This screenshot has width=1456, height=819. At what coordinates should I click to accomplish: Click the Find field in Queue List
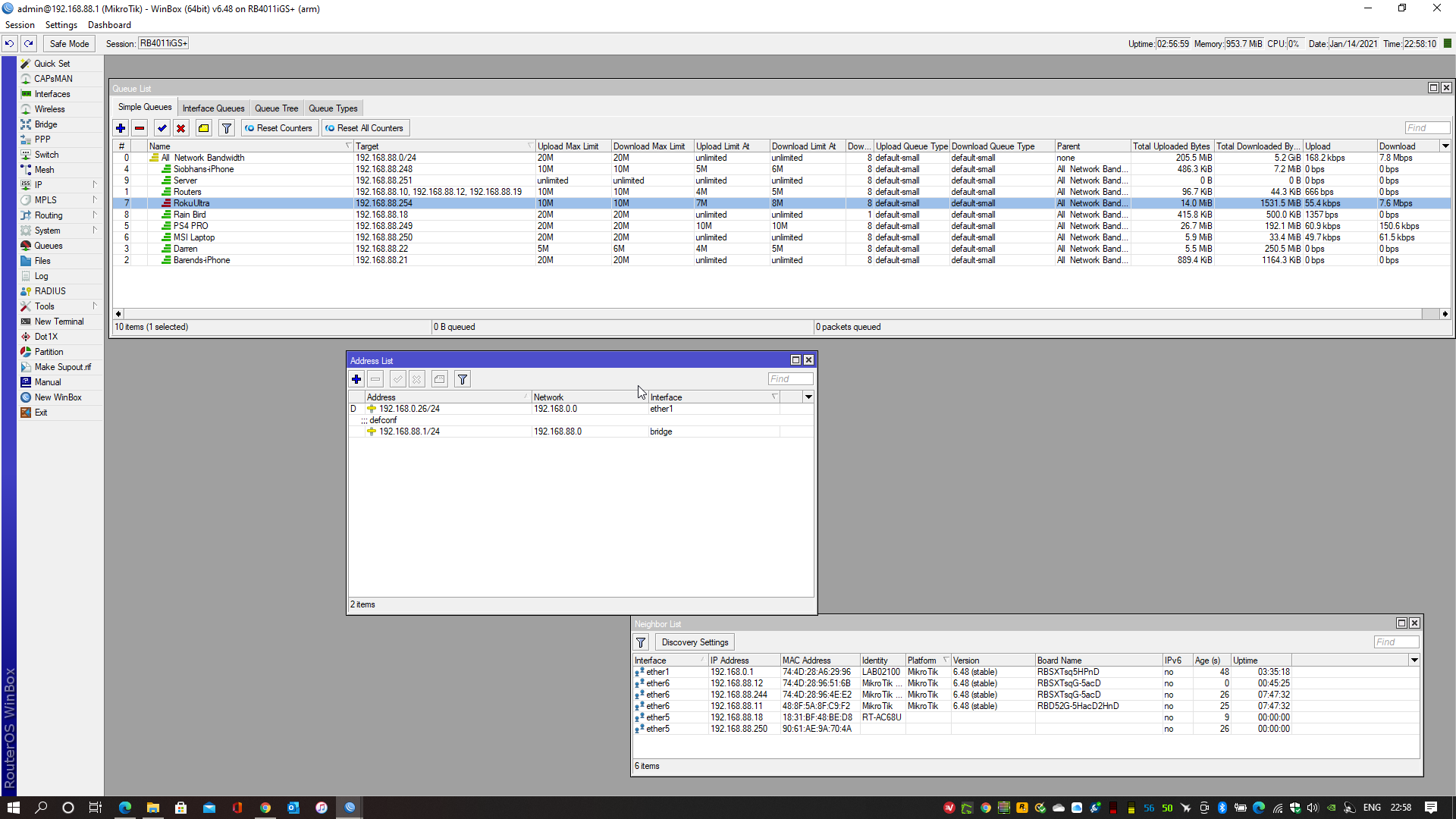point(1426,127)
